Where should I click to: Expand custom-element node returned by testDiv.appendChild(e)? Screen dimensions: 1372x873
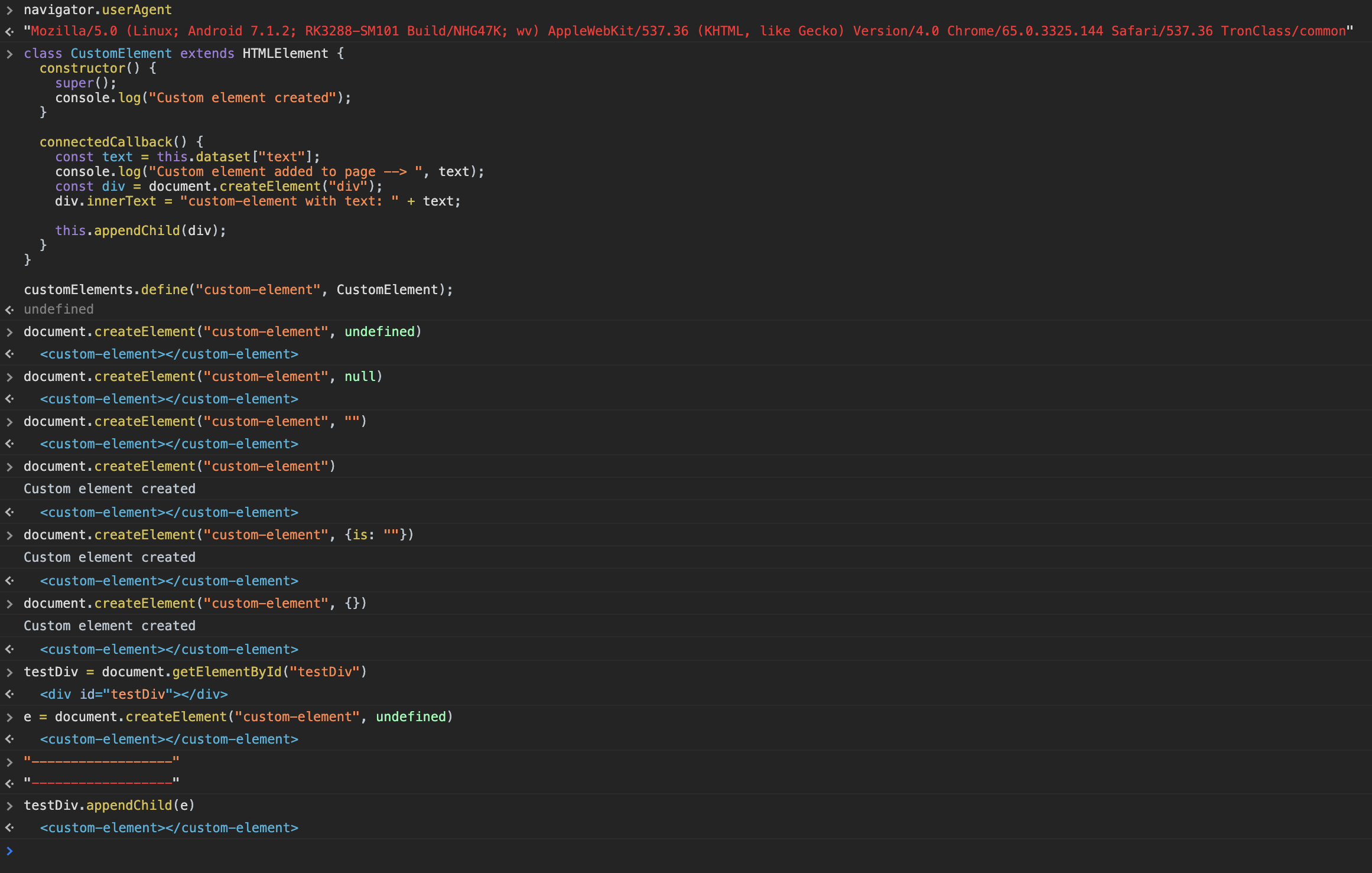[168, 828]
